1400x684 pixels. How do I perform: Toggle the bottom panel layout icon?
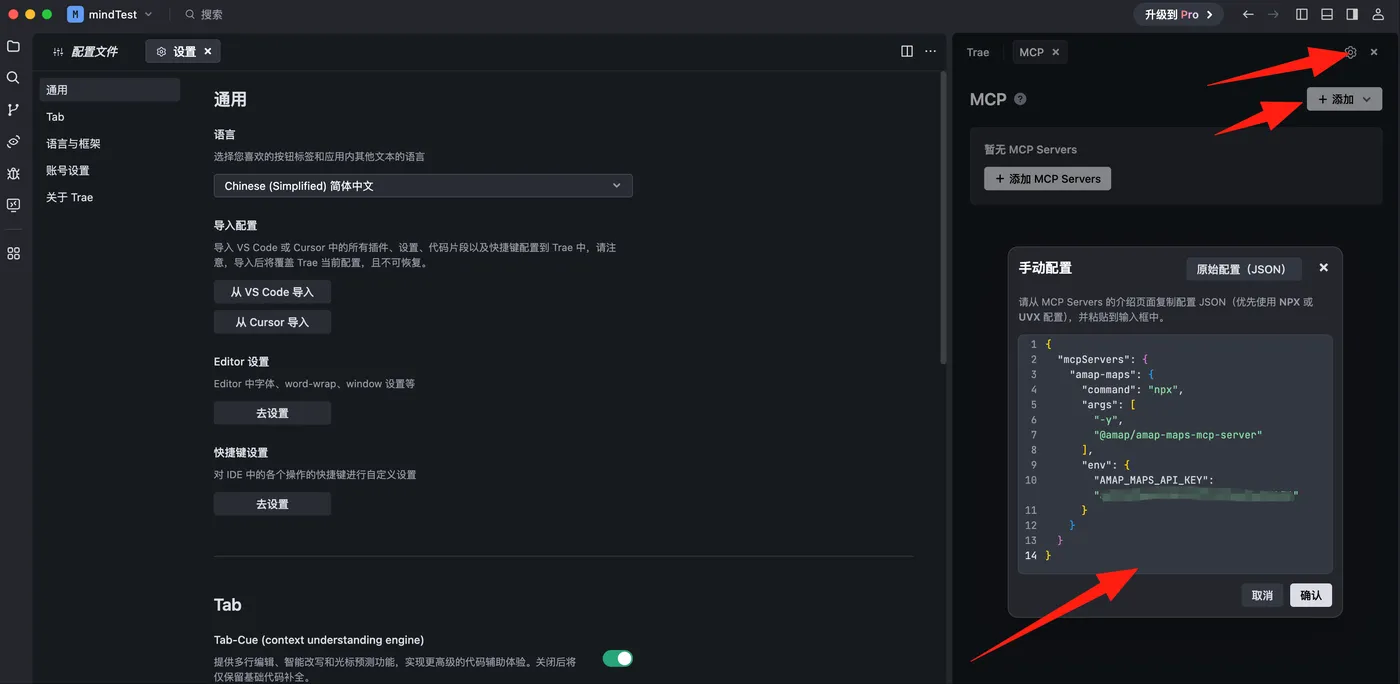click(1327, 14)
